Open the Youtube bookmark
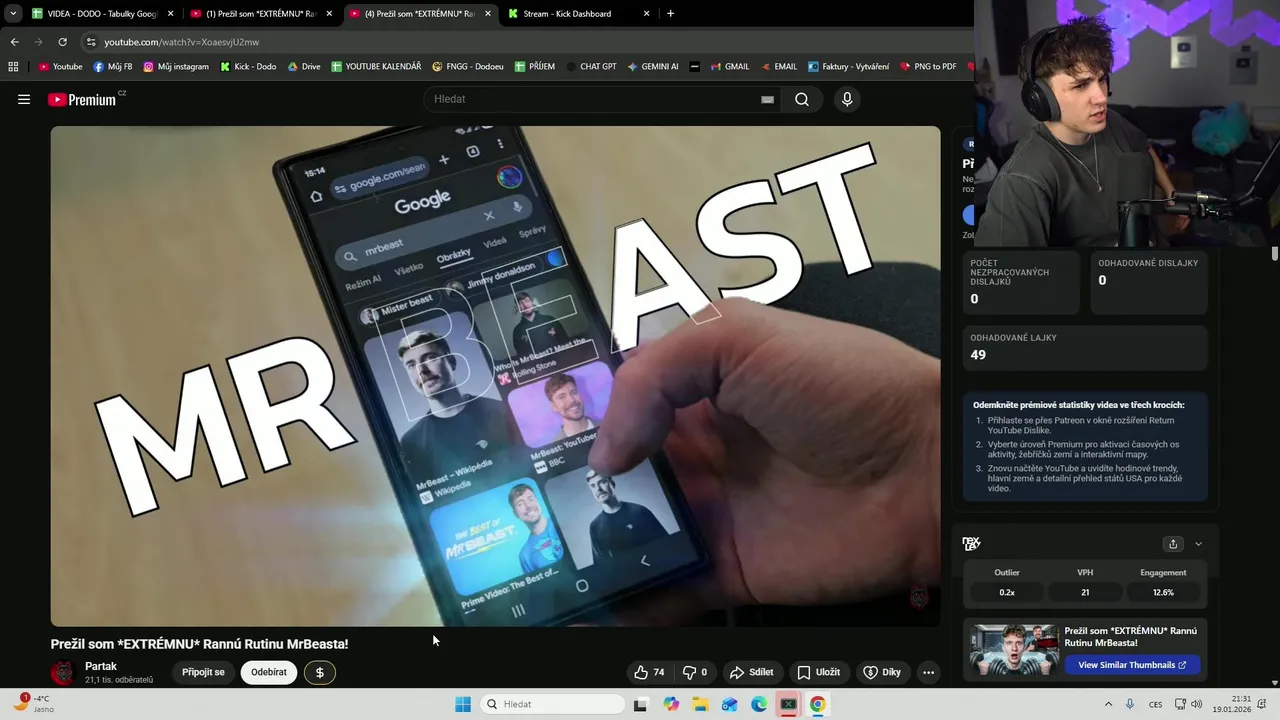1280x720 pixels. pyautogui.click(x=60, y=66)
